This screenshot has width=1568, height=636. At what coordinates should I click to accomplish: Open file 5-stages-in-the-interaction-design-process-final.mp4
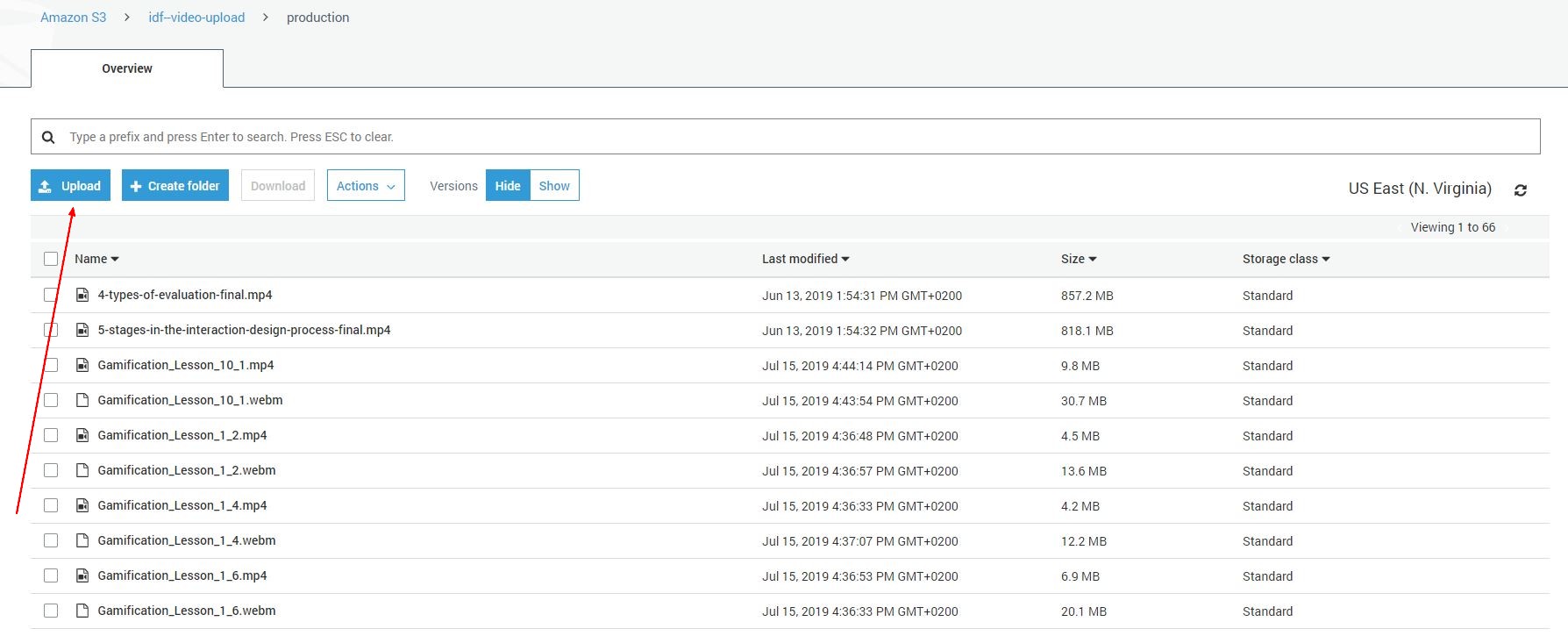[x=244, y=330]
